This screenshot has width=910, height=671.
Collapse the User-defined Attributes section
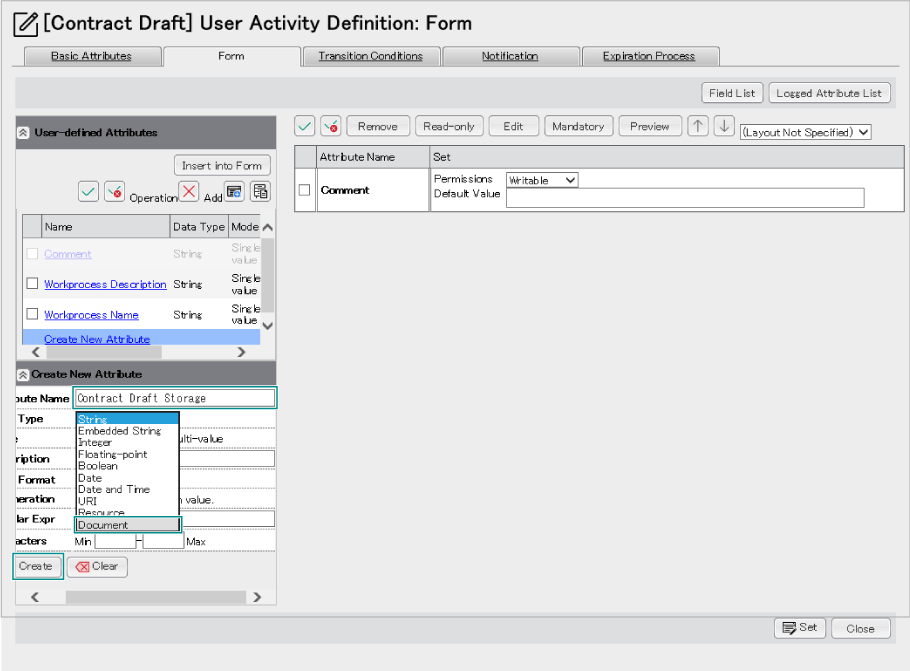click(x=23, y=133)
